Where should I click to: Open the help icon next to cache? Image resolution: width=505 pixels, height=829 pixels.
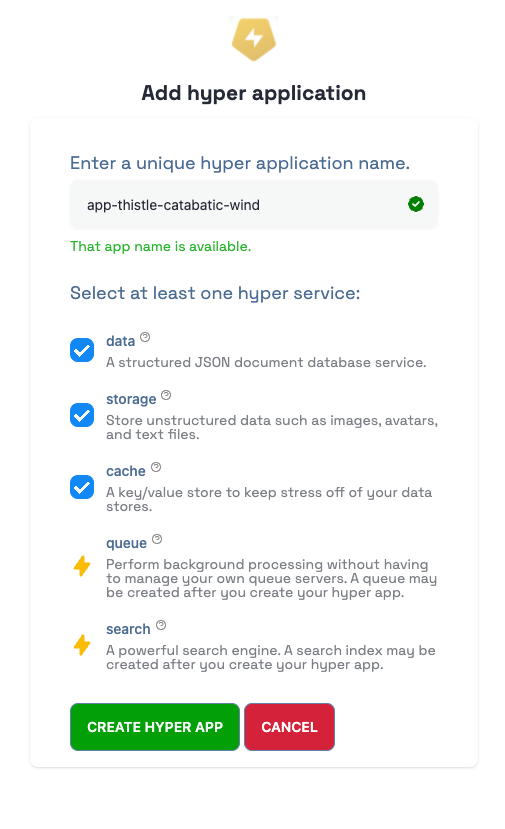(x=156, y=467)
